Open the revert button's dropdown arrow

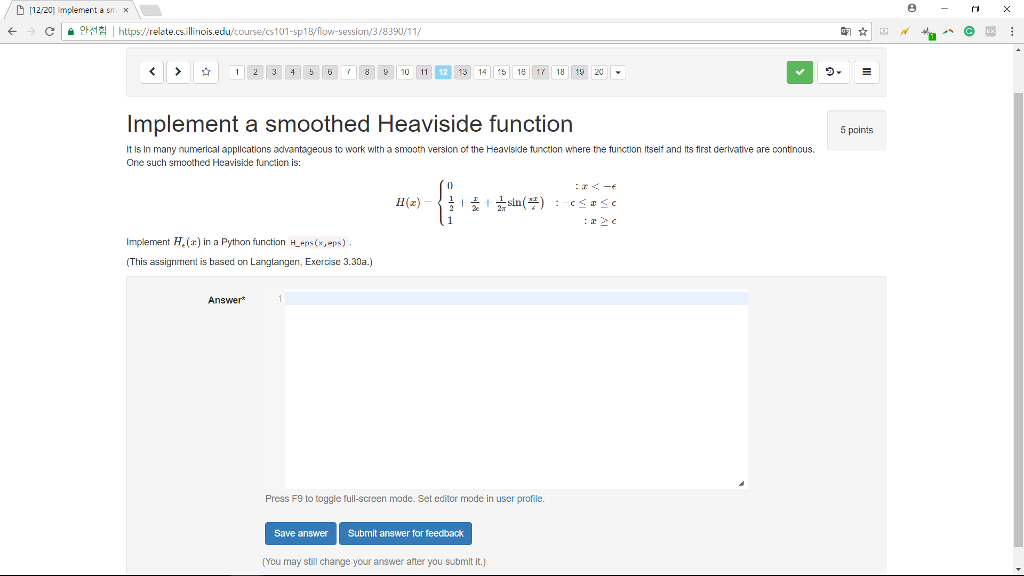tap(840, 72)
